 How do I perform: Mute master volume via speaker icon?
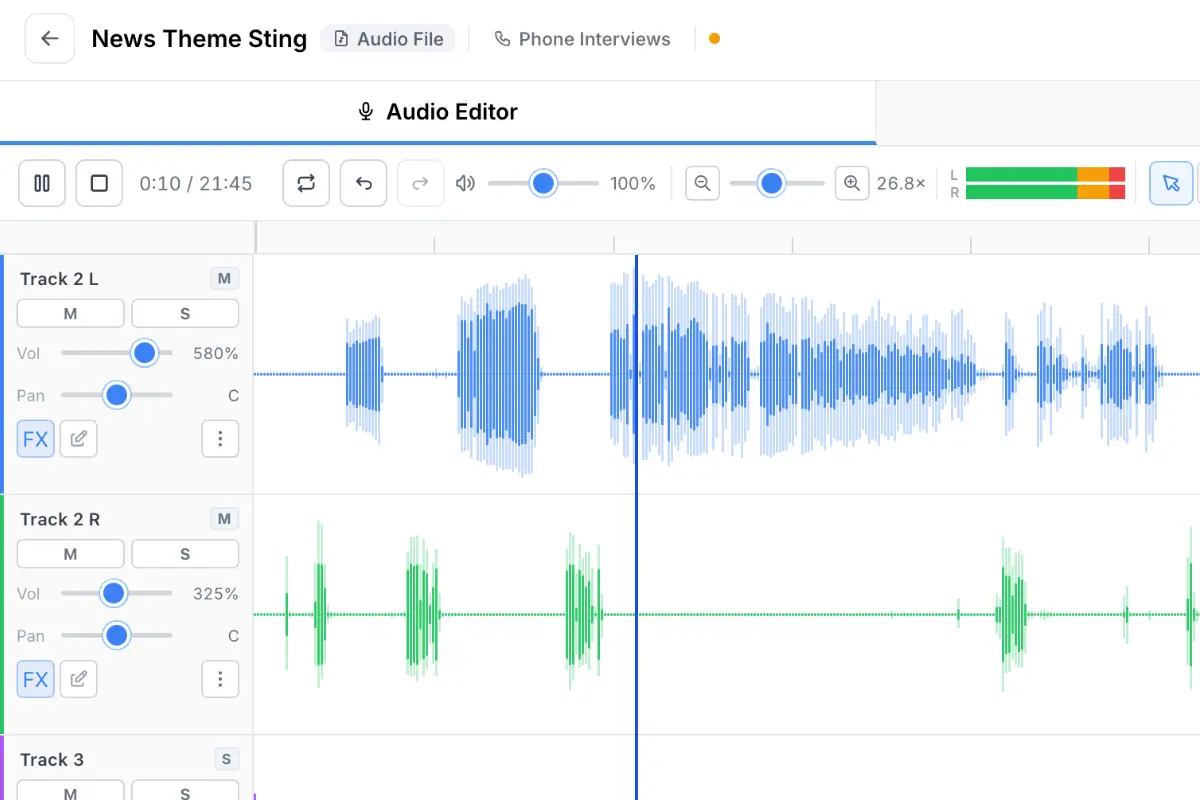[465, 183]
